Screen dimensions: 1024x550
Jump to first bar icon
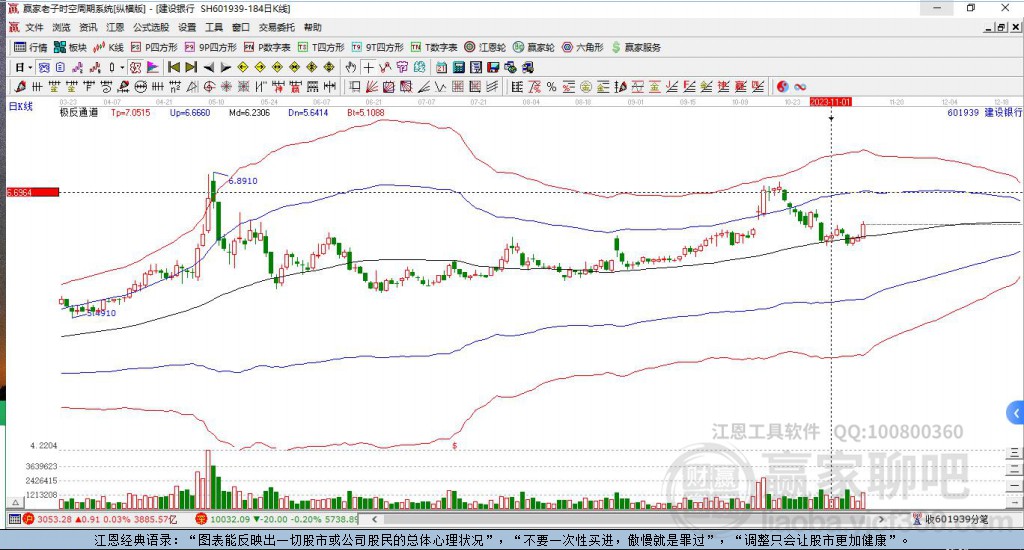click(x=174, y=67)
